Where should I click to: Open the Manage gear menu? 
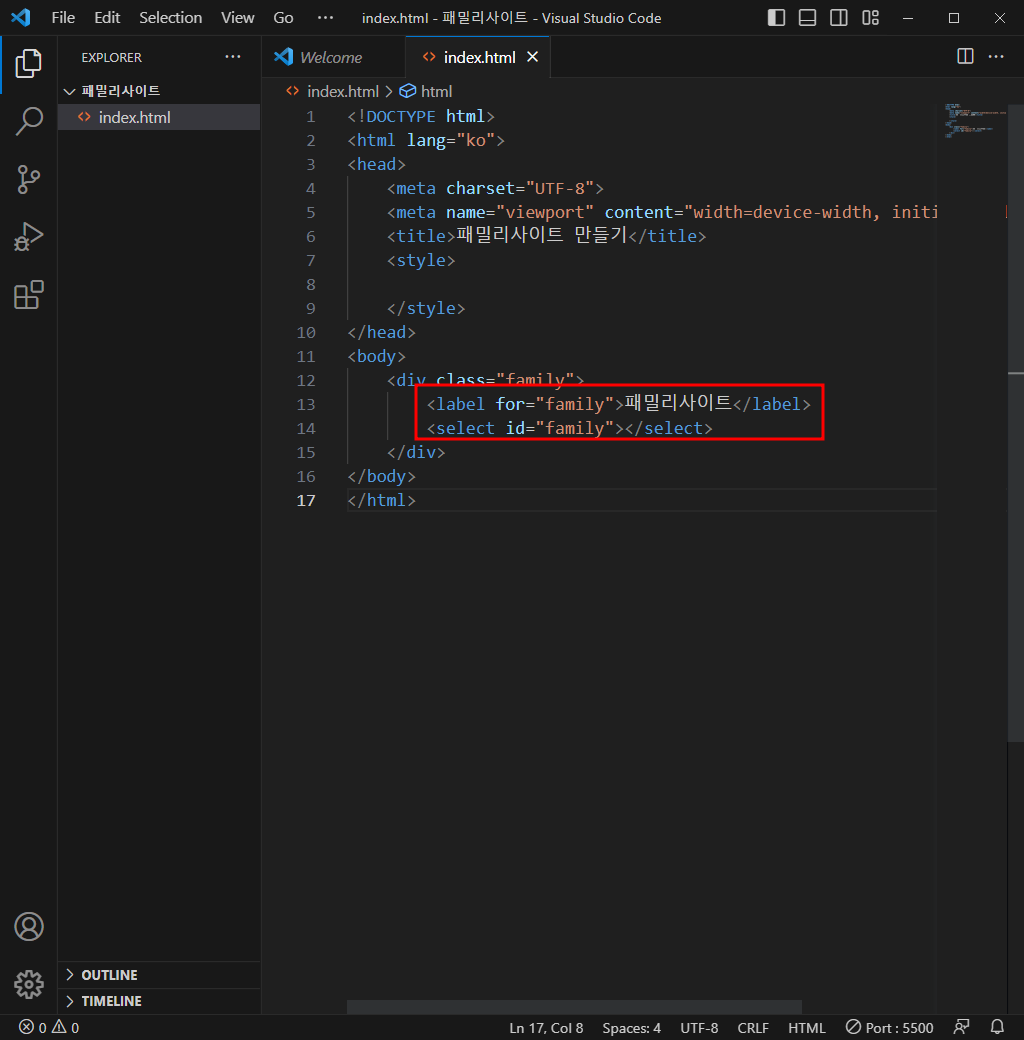click(x=29, y=984)
